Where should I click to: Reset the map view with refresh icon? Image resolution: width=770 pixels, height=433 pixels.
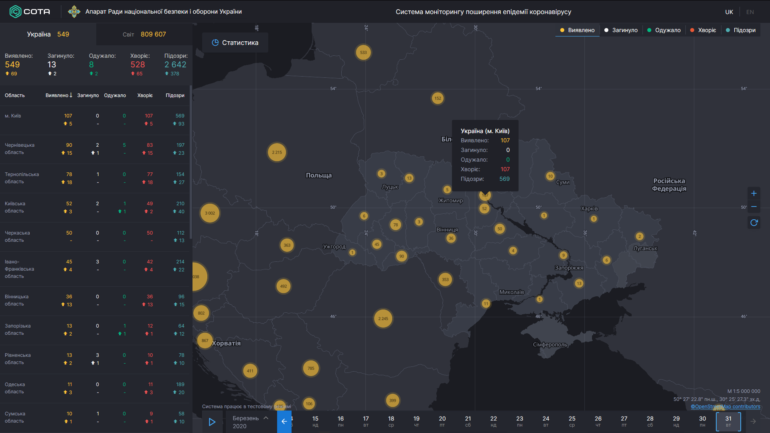[753, 223]
